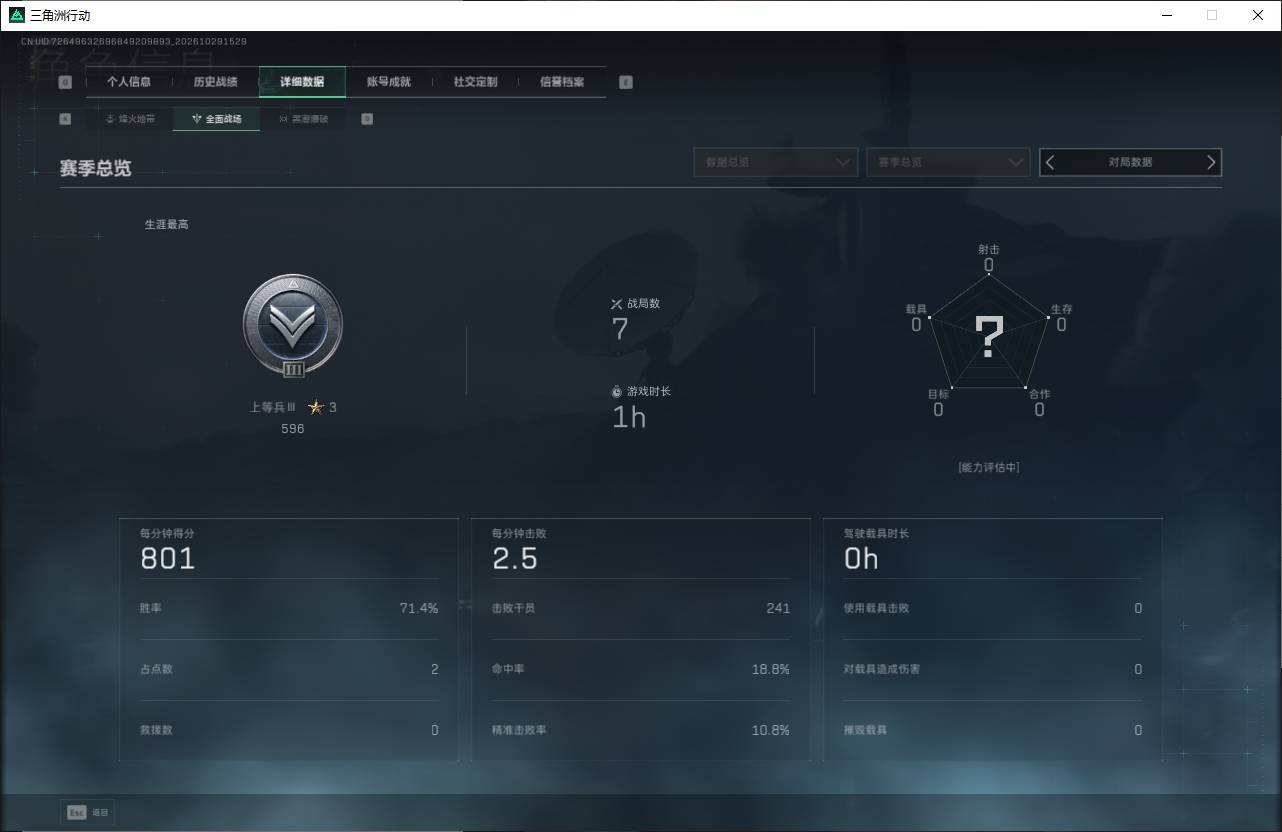Expand the 数据总览 dropdown
Viewport: 1282px width, 832px height.
coord(776,162)
